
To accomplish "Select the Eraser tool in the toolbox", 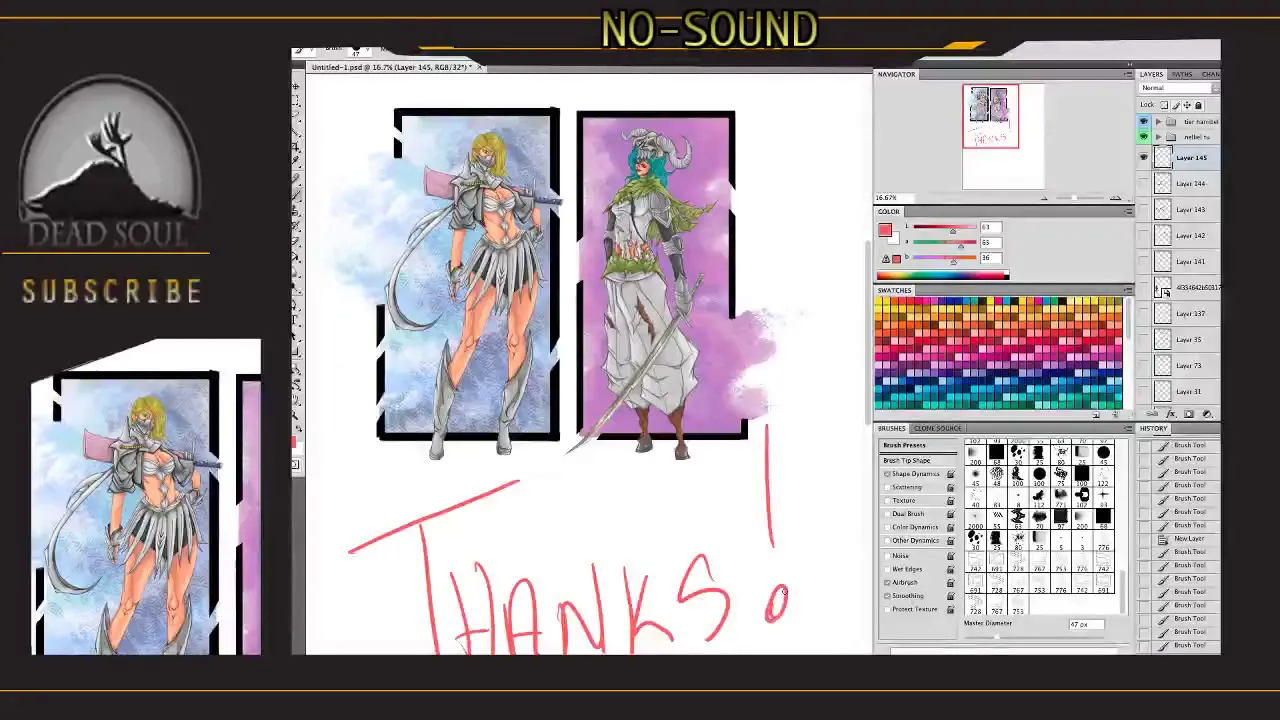I will coord(297,241).
